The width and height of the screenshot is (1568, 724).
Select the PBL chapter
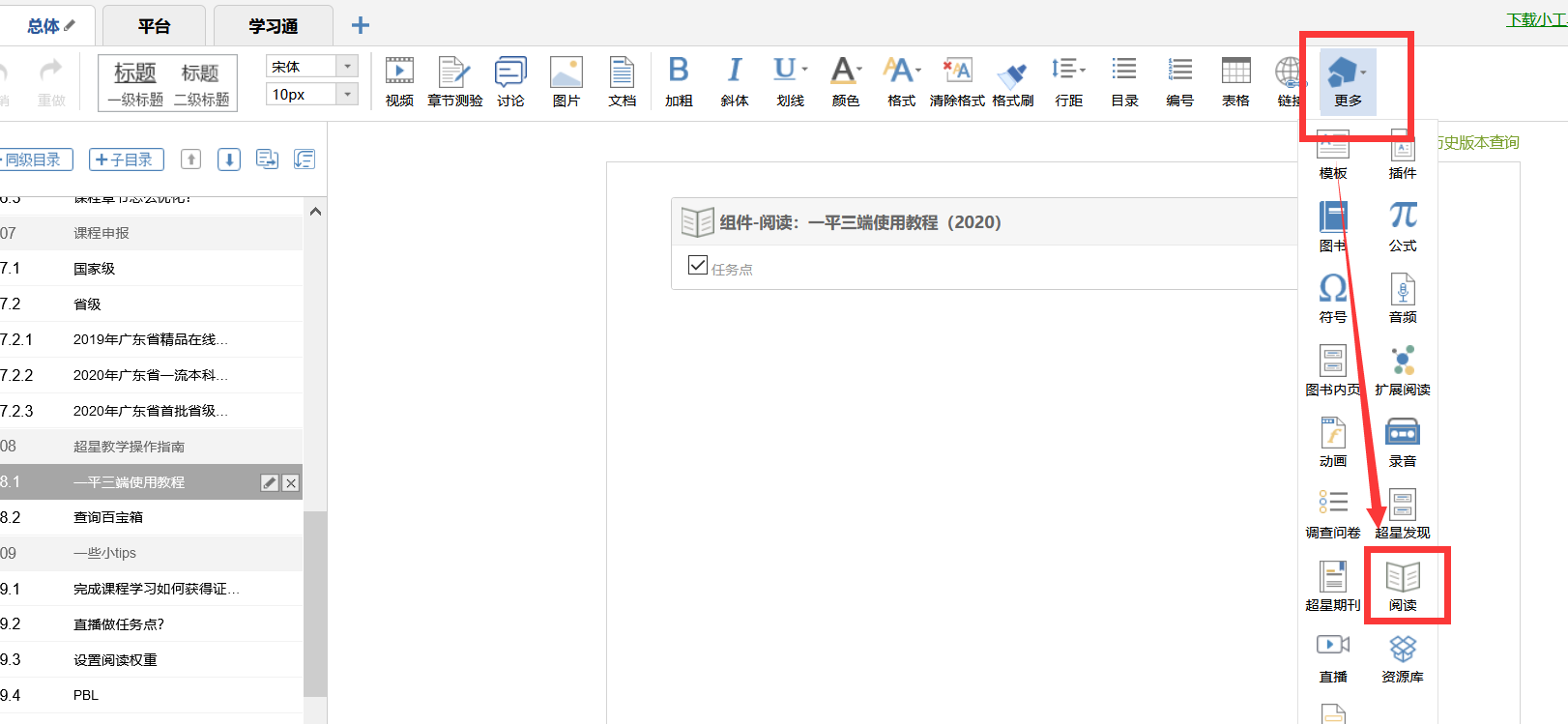point(151,695)
